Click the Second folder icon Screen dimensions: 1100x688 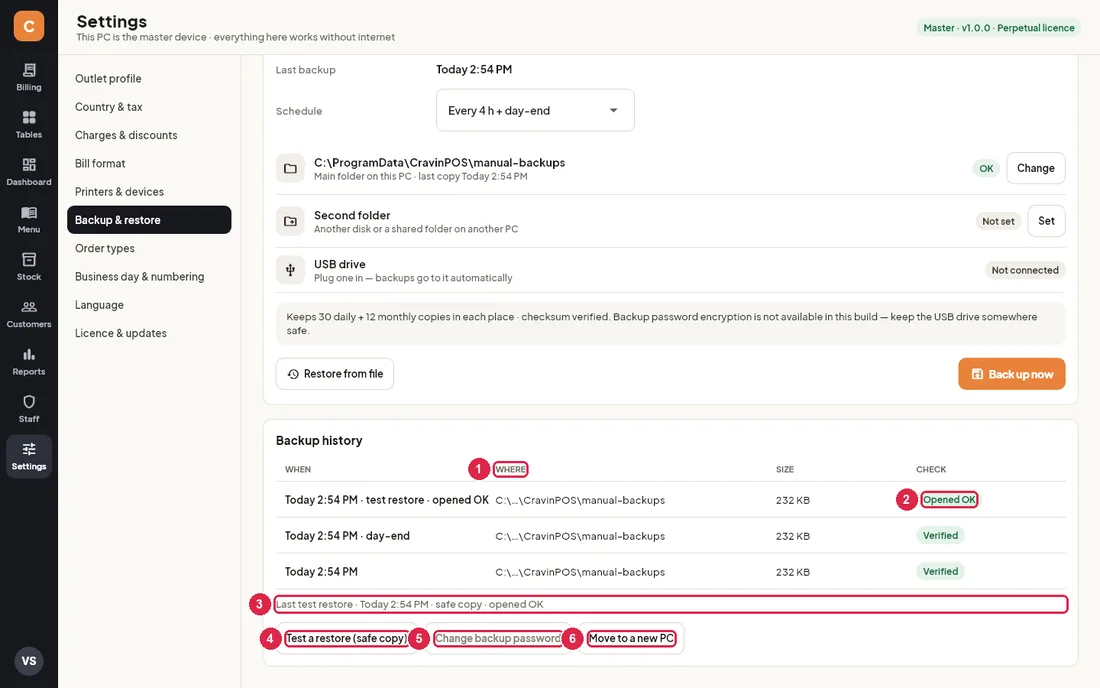coord(290,221)
